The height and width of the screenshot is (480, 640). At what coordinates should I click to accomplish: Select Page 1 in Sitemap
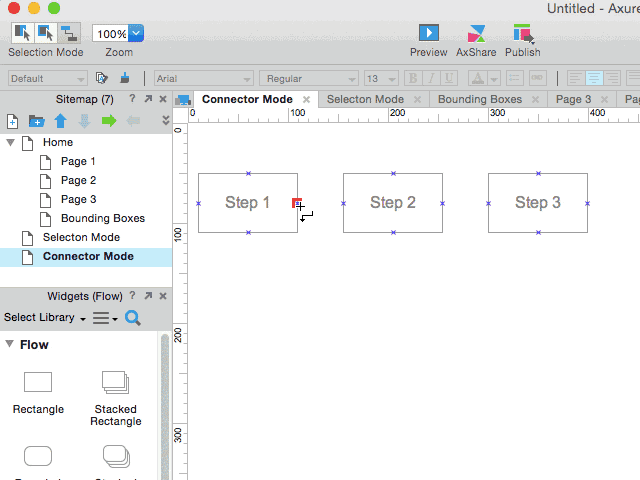[78, 161]
